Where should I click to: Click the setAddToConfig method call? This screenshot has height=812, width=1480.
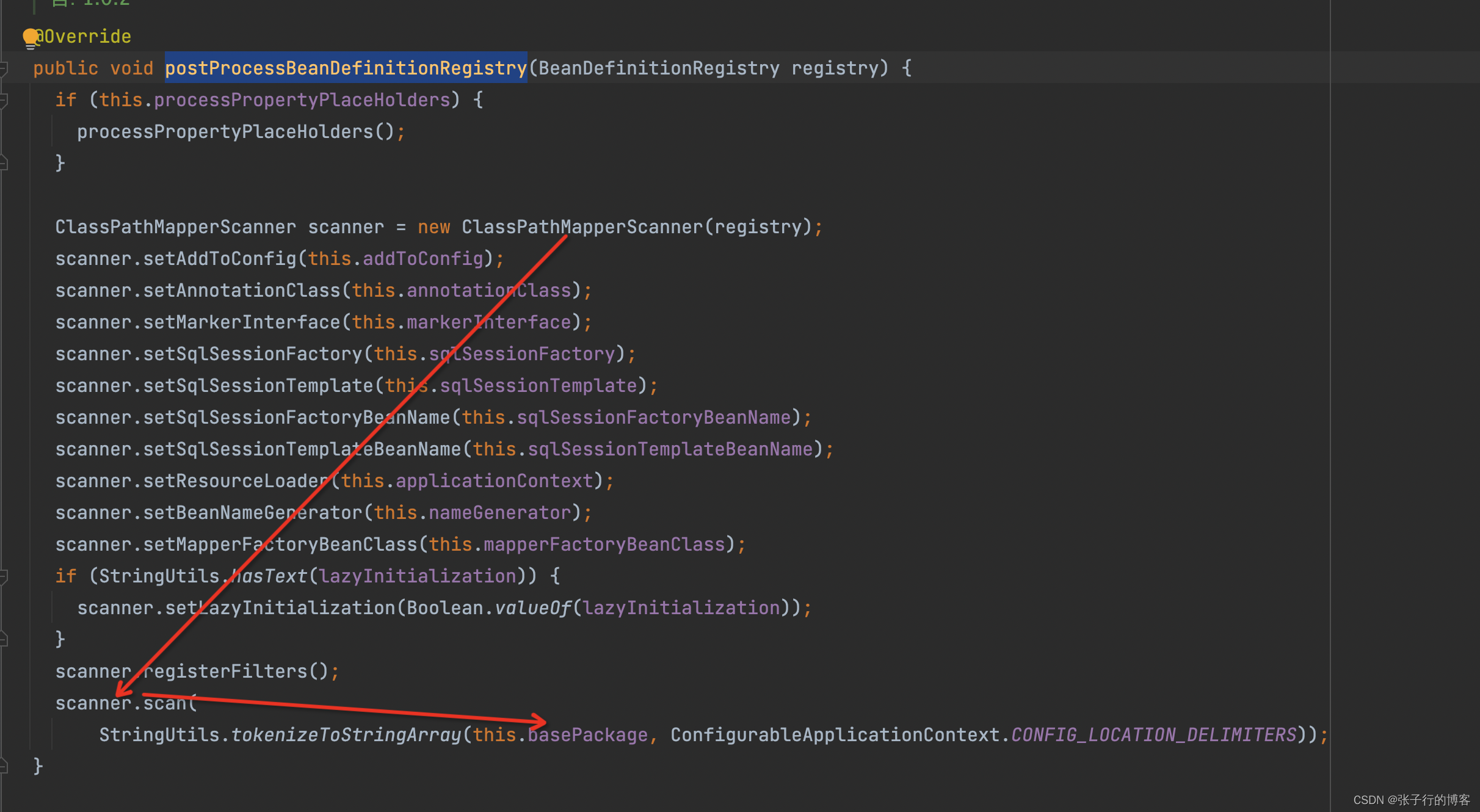pyautogui.click(x=219, y=259)
